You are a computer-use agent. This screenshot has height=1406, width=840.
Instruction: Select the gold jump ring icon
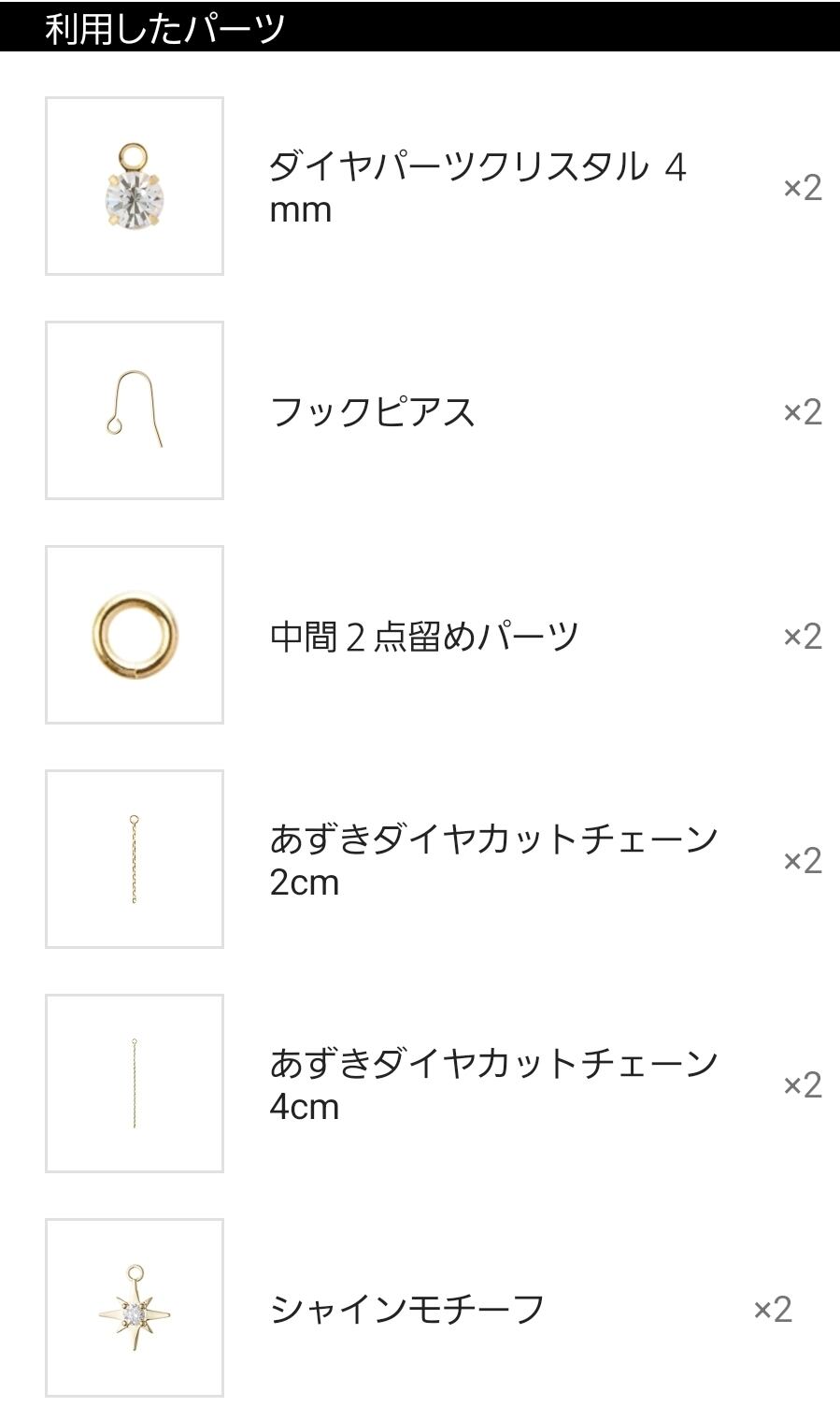click(x=135, y=635)
